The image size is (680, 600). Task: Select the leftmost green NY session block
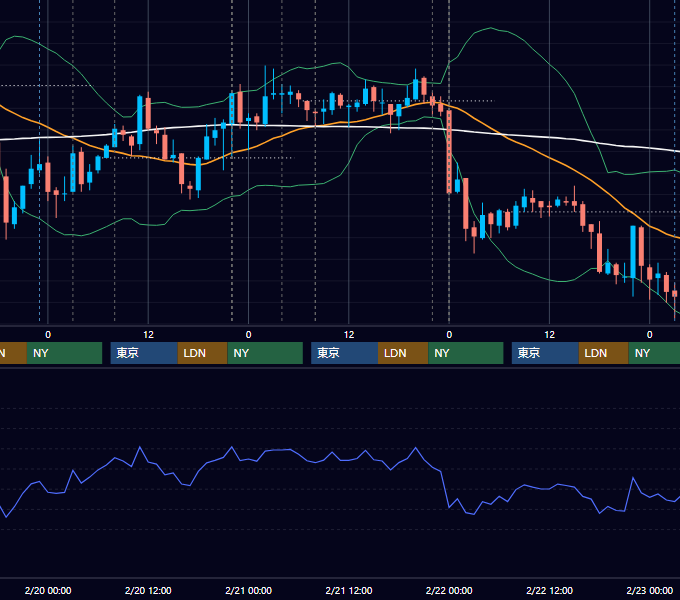tap(64, 353)
